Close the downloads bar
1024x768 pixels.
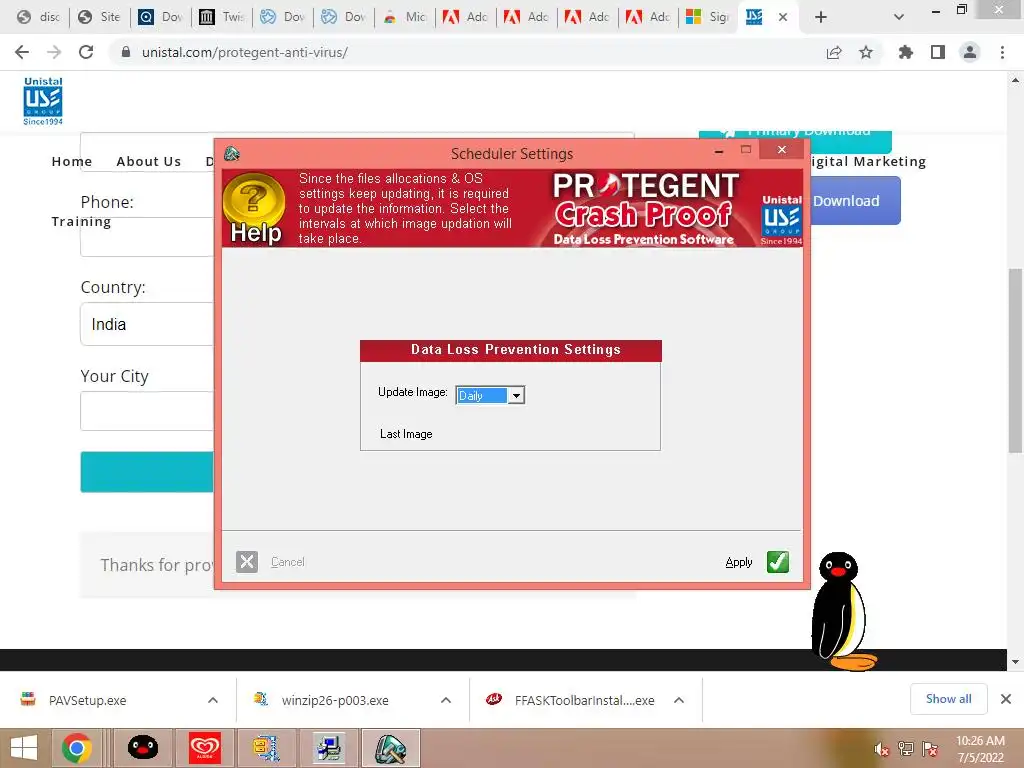coord(1006,699)
